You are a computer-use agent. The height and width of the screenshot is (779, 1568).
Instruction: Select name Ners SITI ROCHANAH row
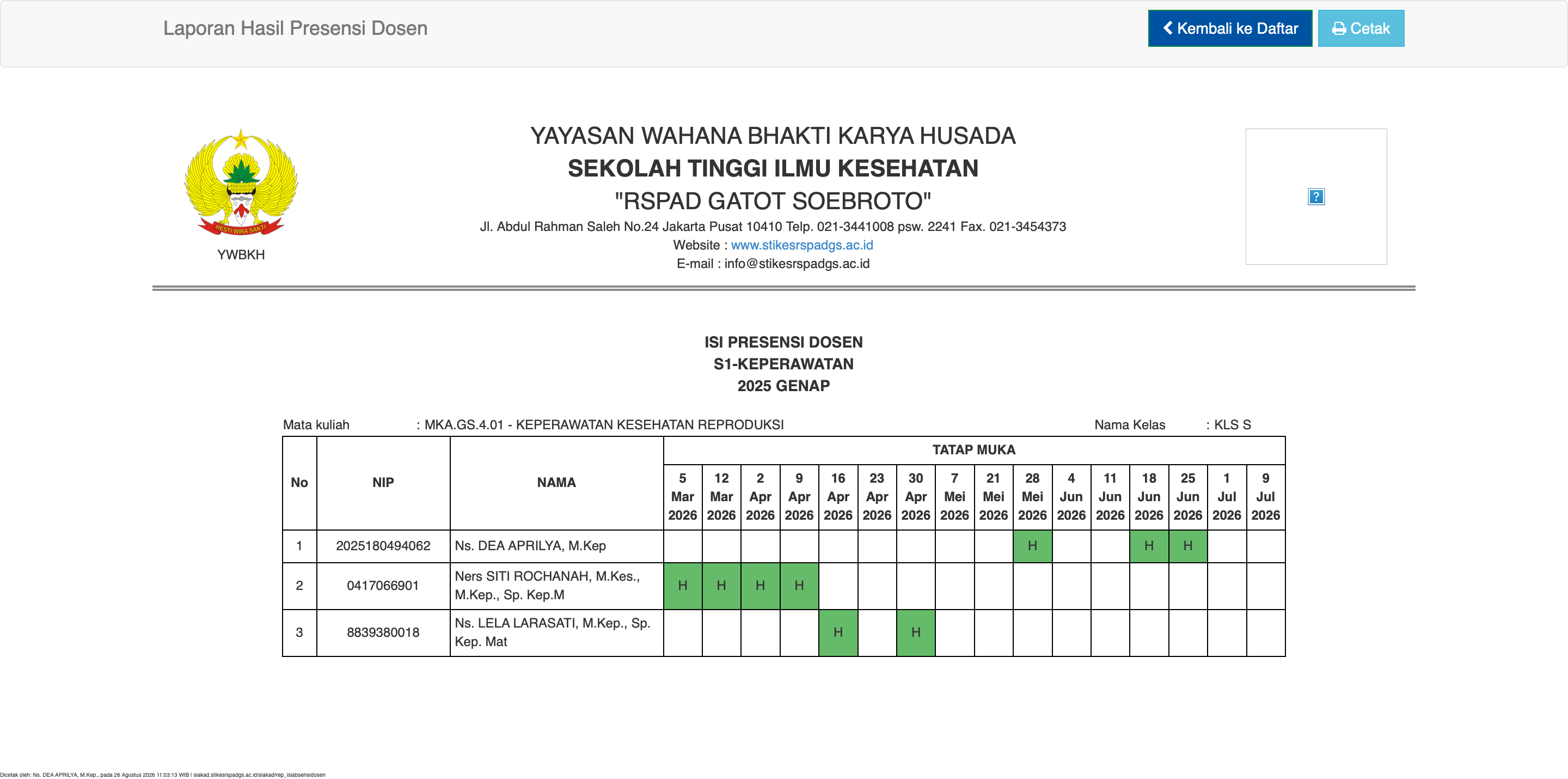[556, 585]
